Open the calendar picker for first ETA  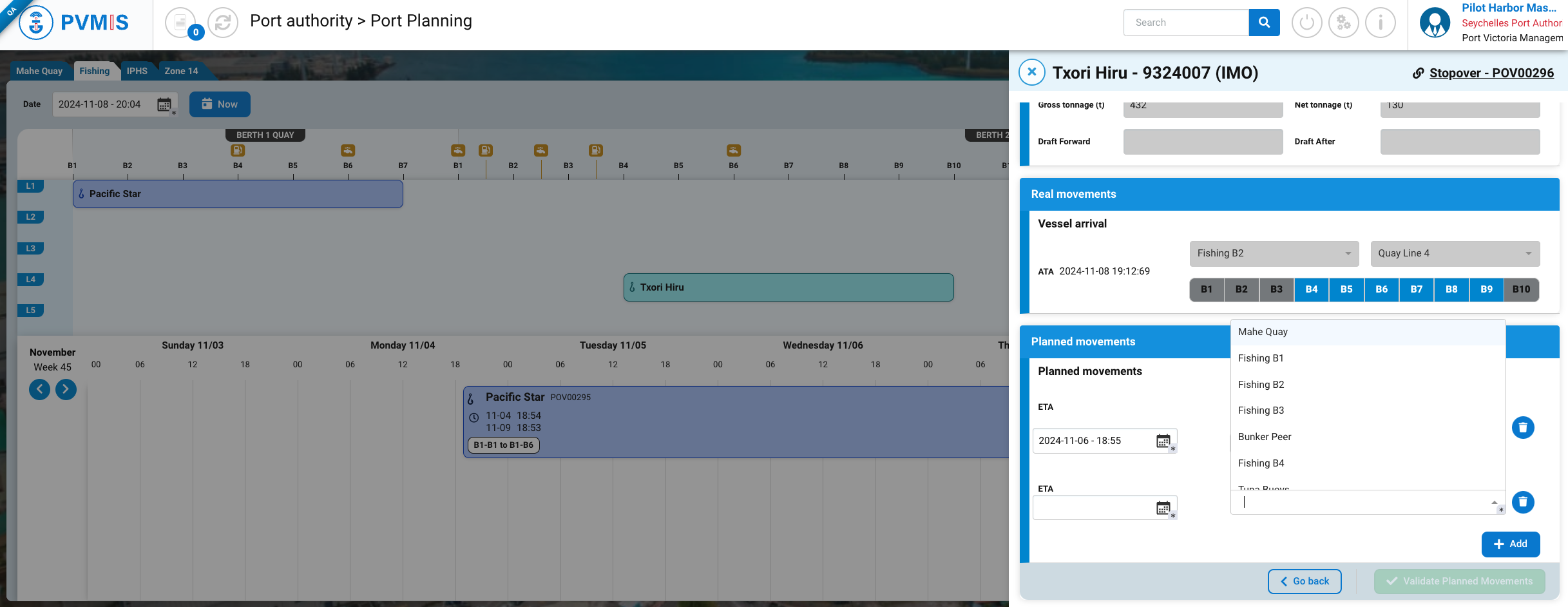1163,441
